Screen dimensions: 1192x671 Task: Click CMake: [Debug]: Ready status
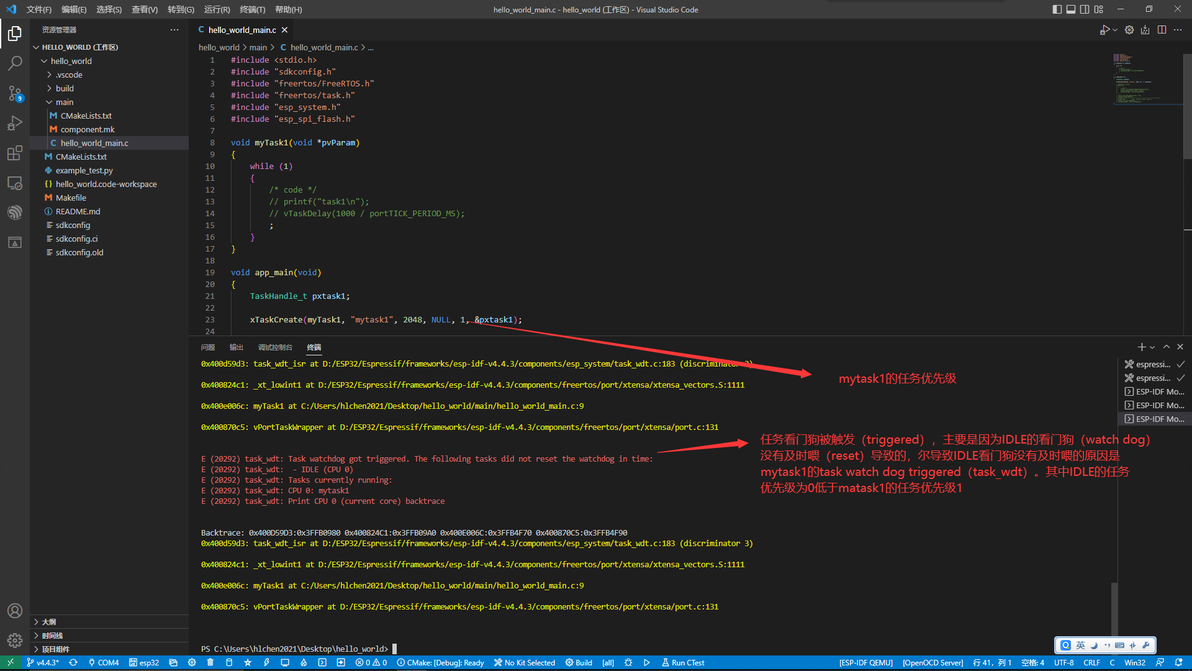pos(440,663)
